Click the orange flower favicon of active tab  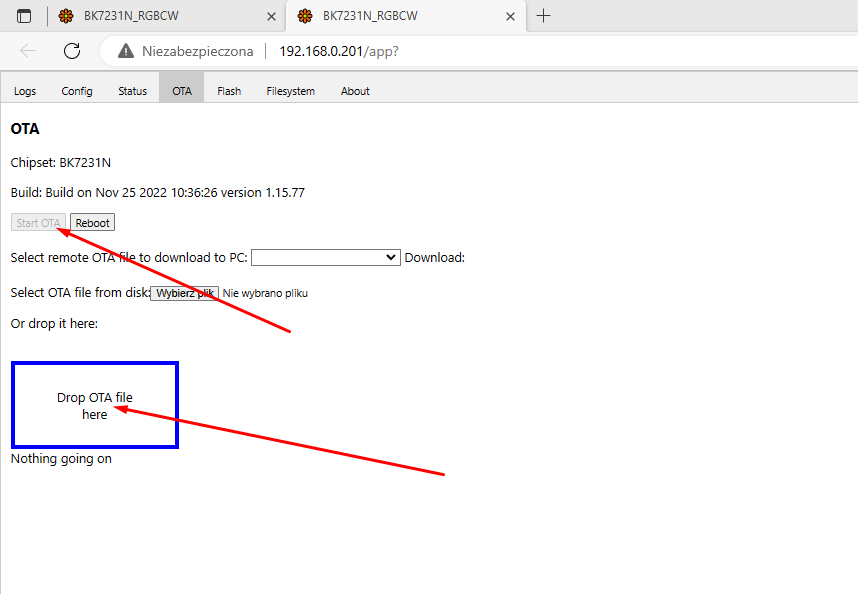click(305, 16)
